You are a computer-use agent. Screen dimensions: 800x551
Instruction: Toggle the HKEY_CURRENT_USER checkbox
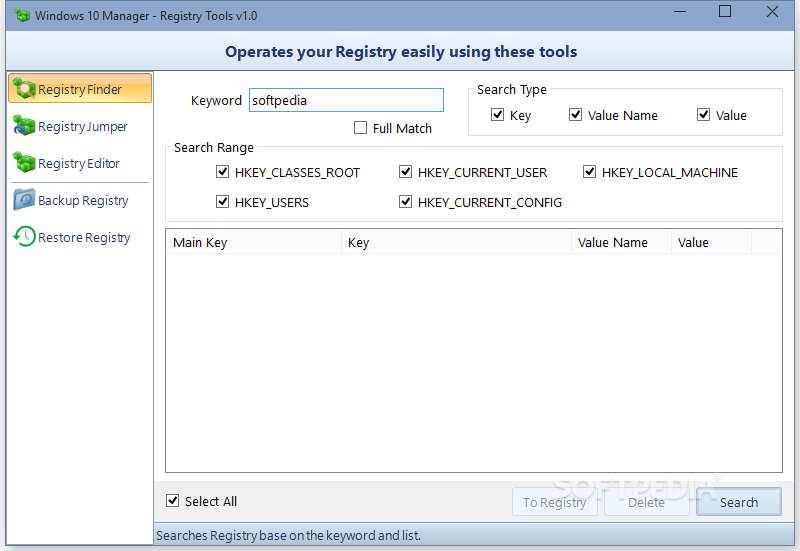406,172
